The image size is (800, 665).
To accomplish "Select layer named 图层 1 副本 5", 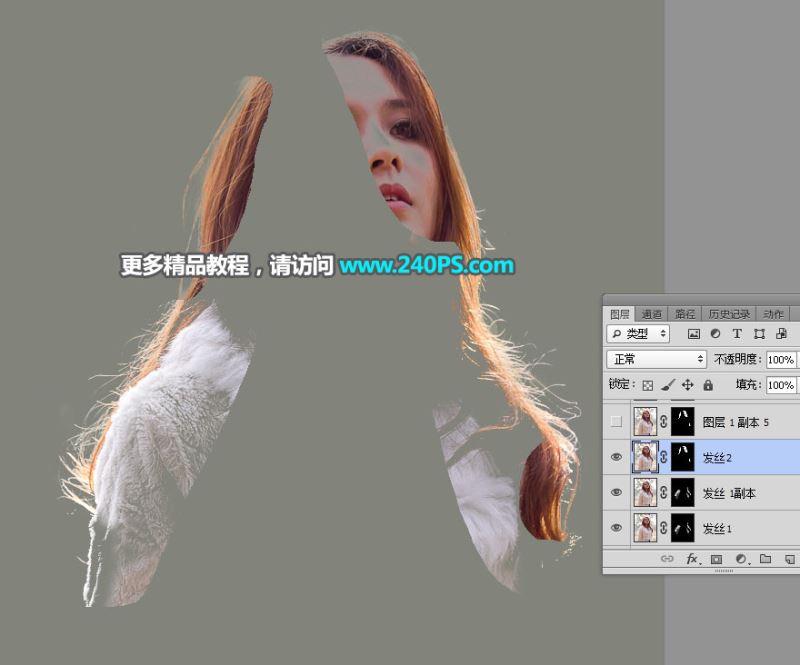I will [735, 422].
